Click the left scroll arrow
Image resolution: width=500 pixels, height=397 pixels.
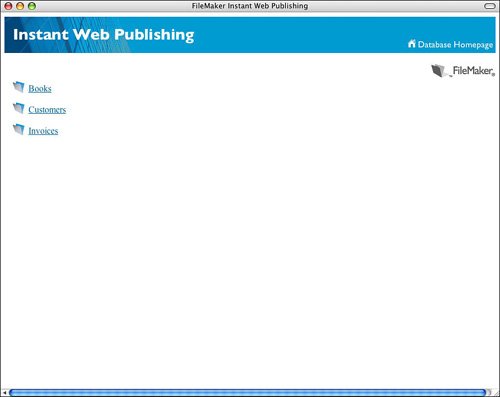tap(5, 393)
